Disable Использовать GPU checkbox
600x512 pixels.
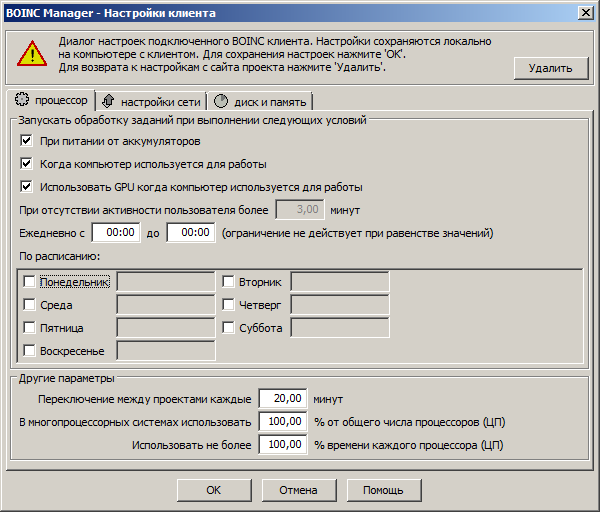(27, 186)
